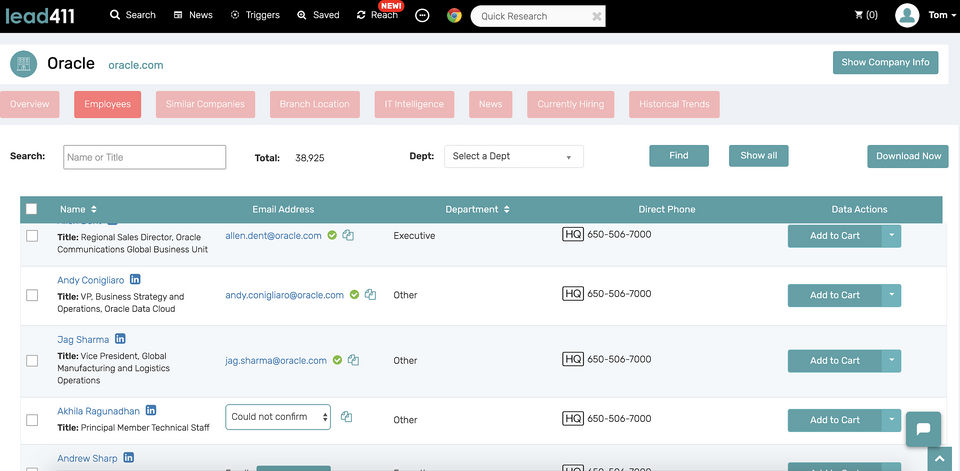Click the Quick Research input field
The height and width of the screenshot is (471, 960).
(531, 17)
